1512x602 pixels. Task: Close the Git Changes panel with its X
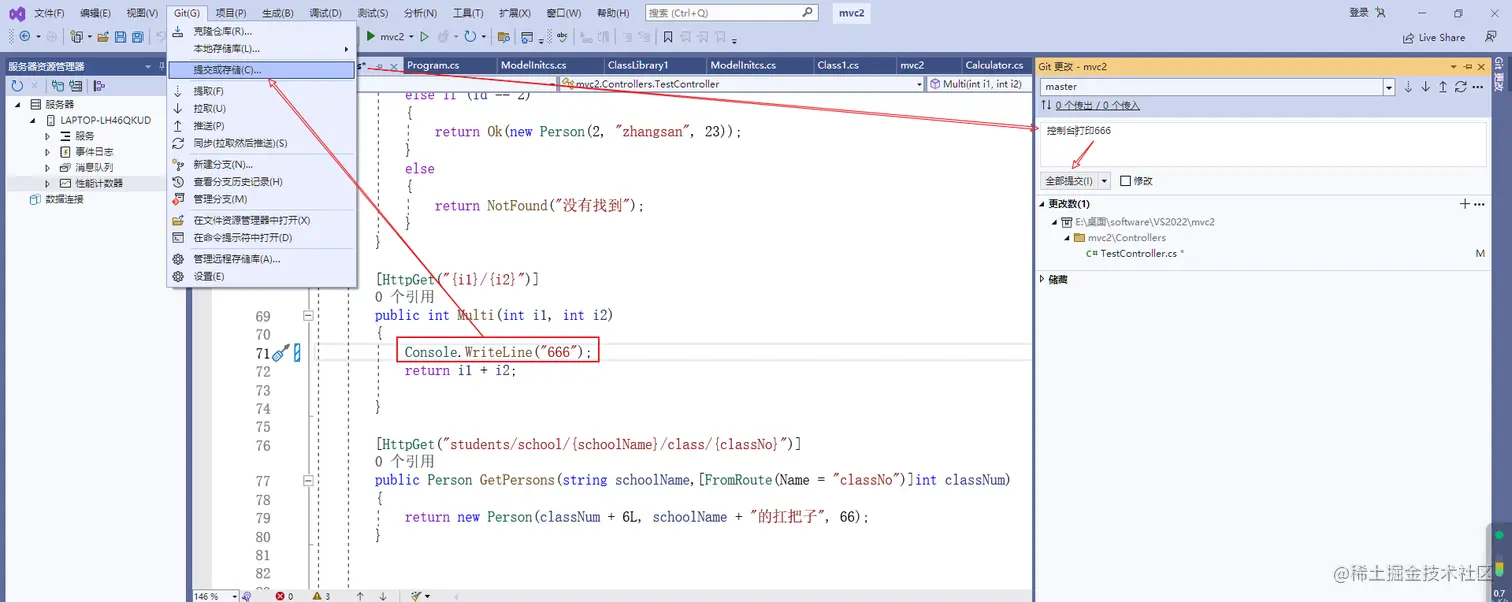pyautogui.click(x=1482, y=66)
